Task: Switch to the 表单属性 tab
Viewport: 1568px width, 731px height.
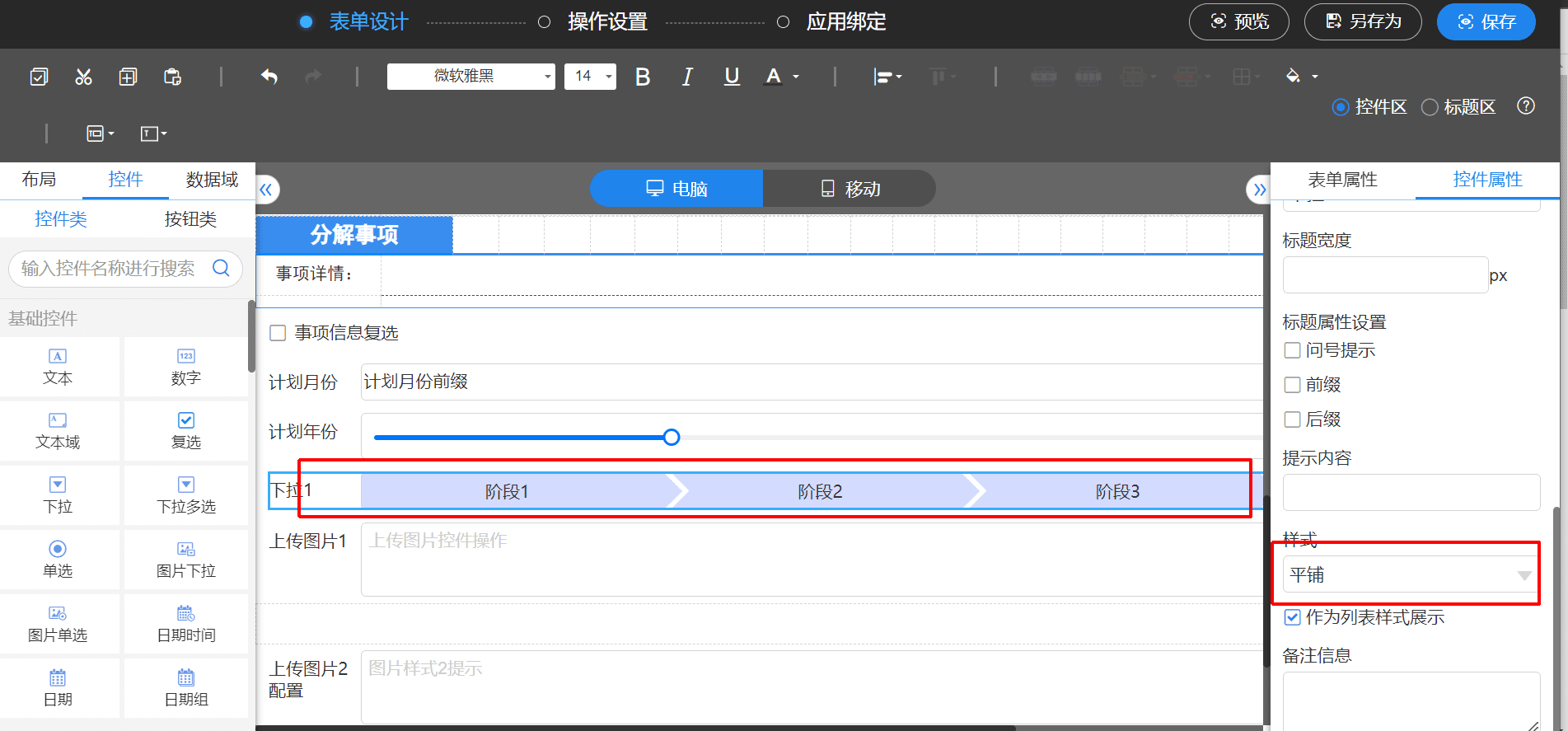Action: click(x=1343, y=180)
